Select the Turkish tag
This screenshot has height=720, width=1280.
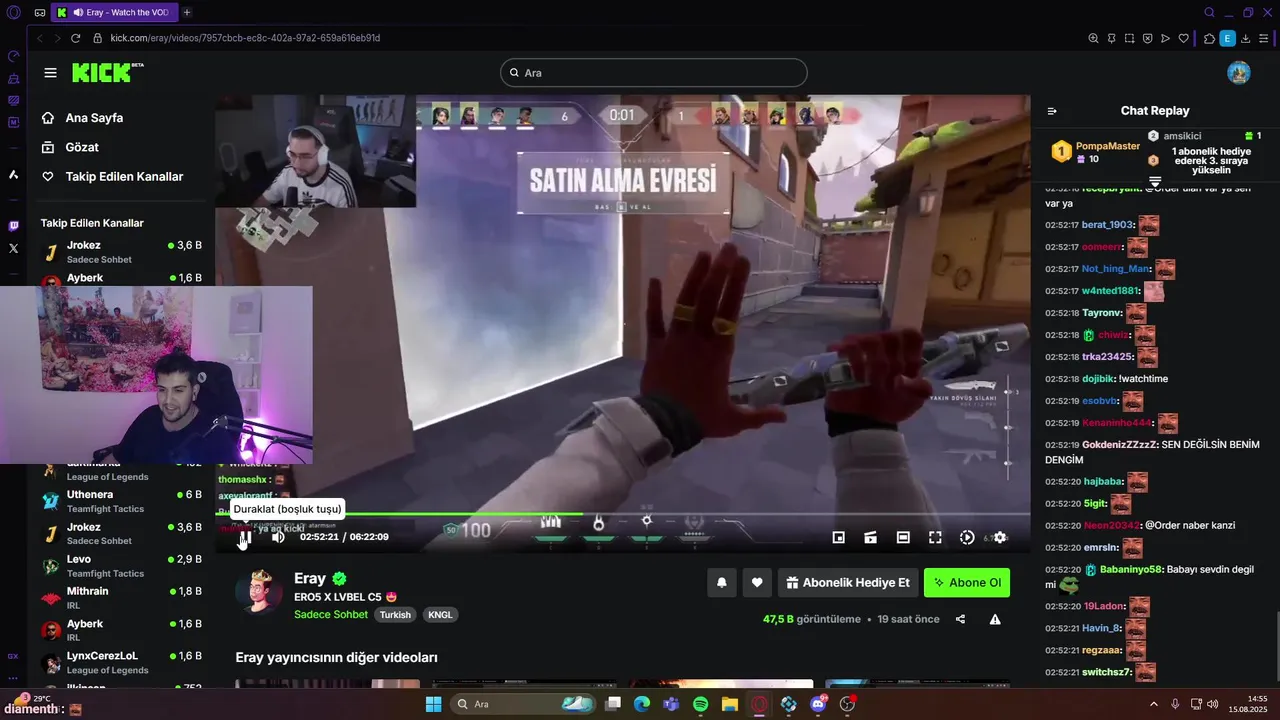(395, 615)
